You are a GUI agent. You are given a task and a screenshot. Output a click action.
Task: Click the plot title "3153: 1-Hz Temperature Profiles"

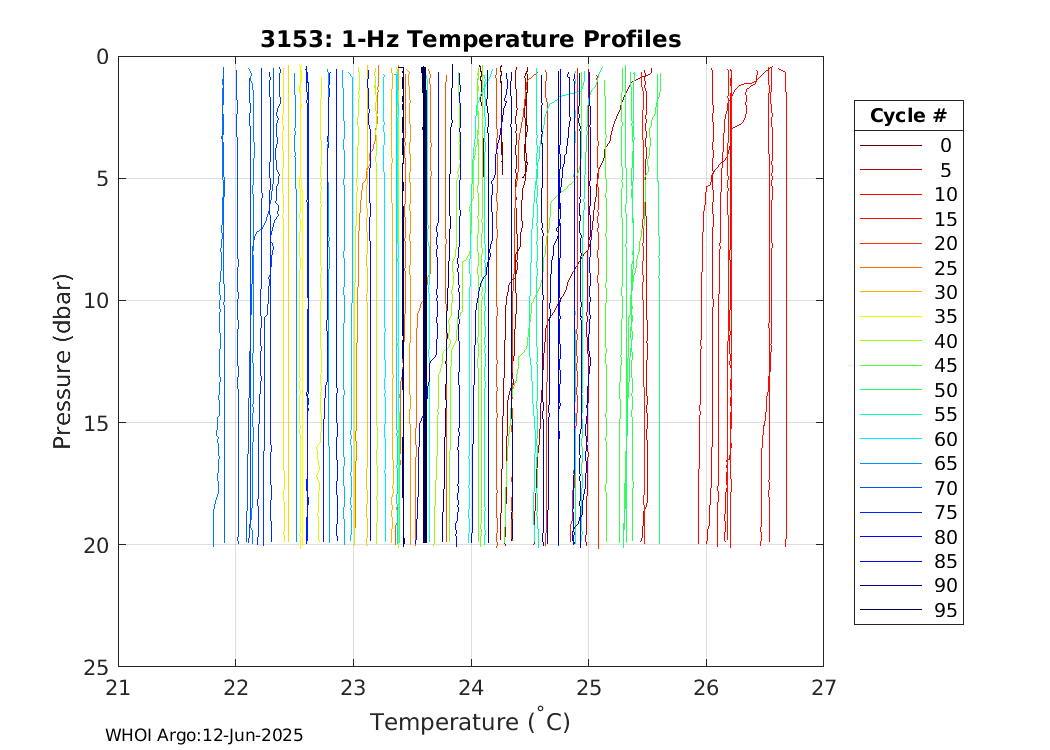[470, 39]
